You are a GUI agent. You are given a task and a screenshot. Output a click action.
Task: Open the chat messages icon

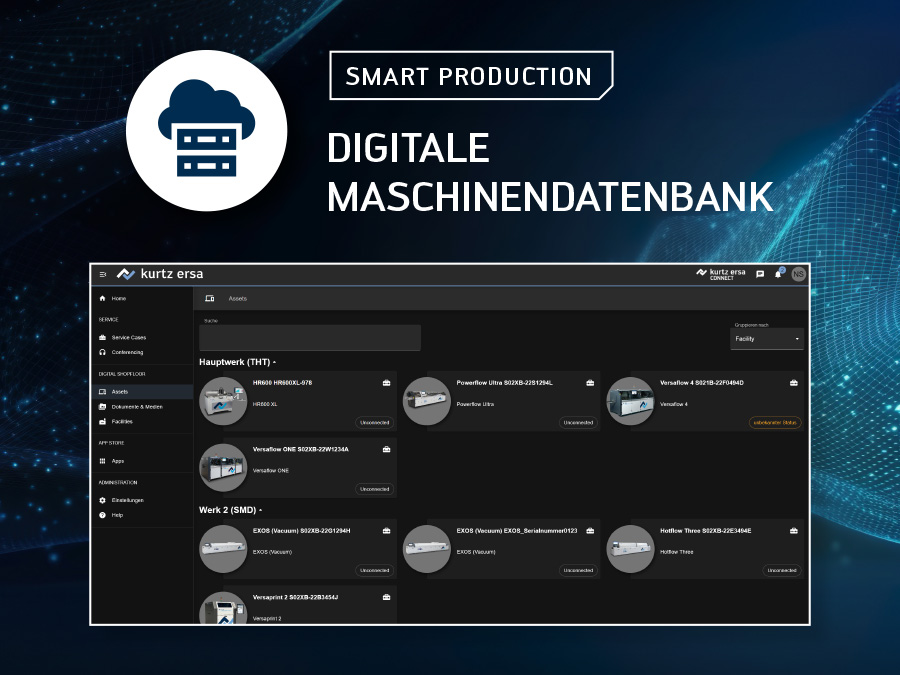[760, 274]
